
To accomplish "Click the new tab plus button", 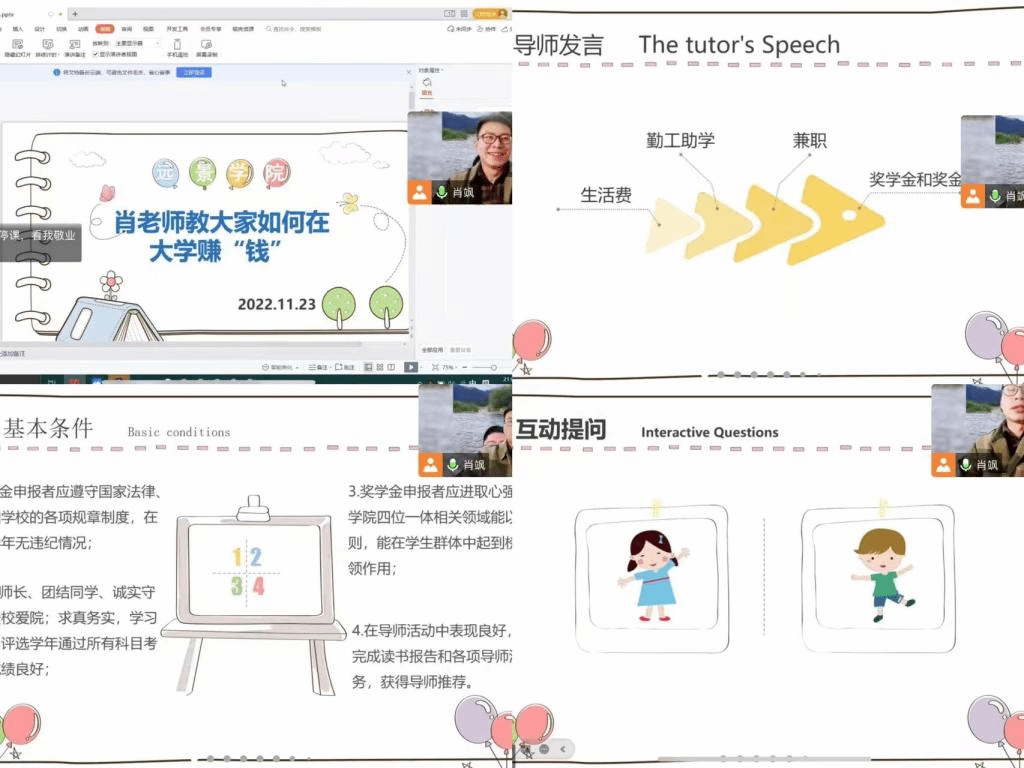I will click(74, 14).
